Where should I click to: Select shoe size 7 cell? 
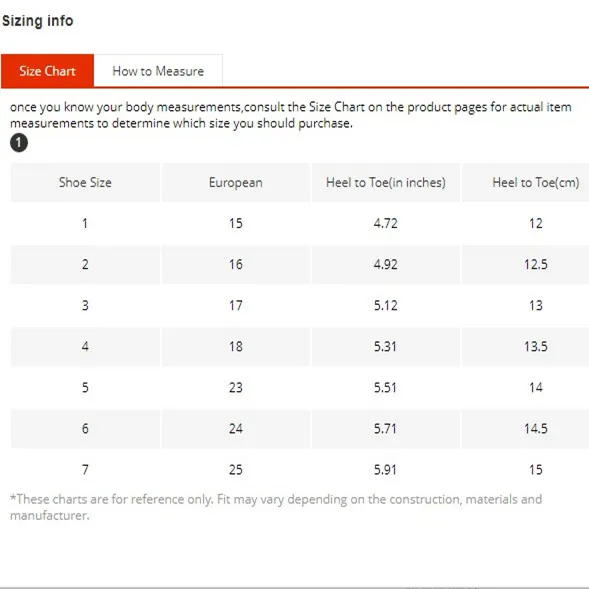[85, 470]
